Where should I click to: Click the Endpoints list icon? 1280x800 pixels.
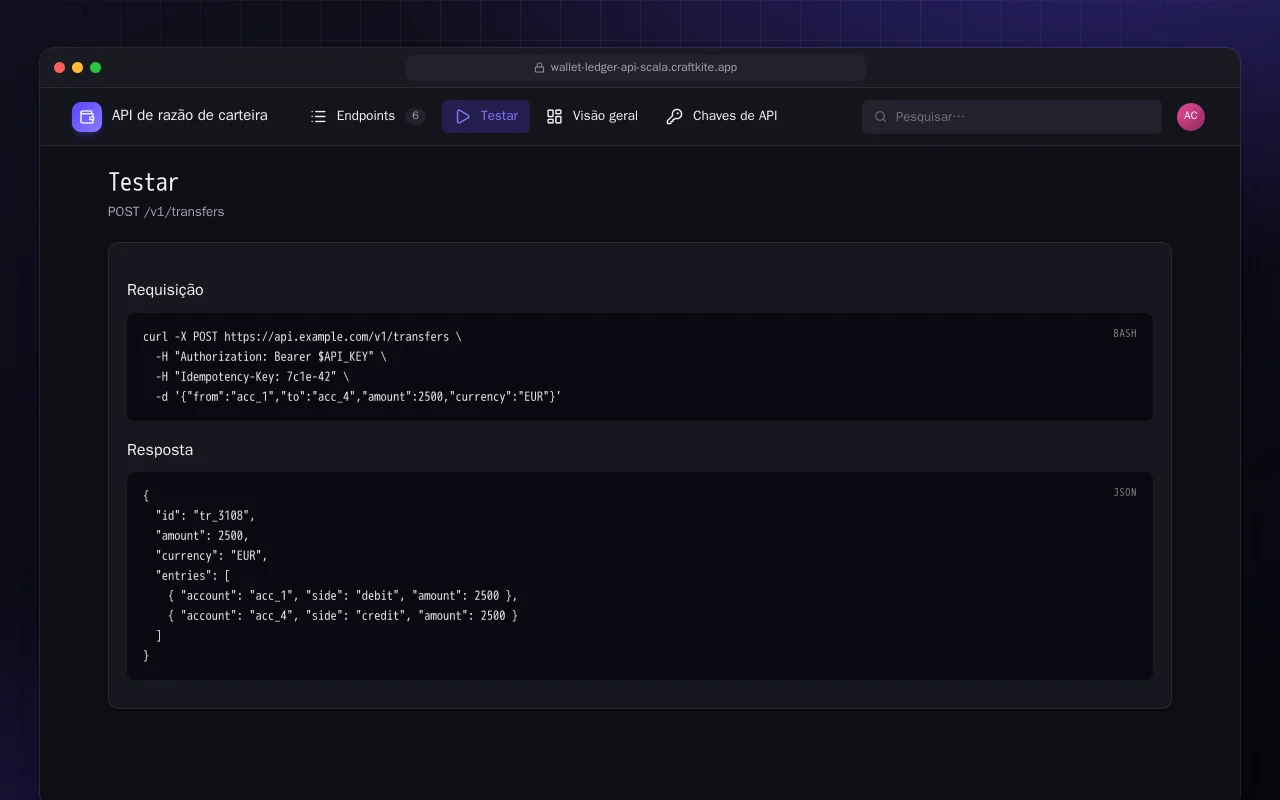pyautogui.click(x=319, y=116)
